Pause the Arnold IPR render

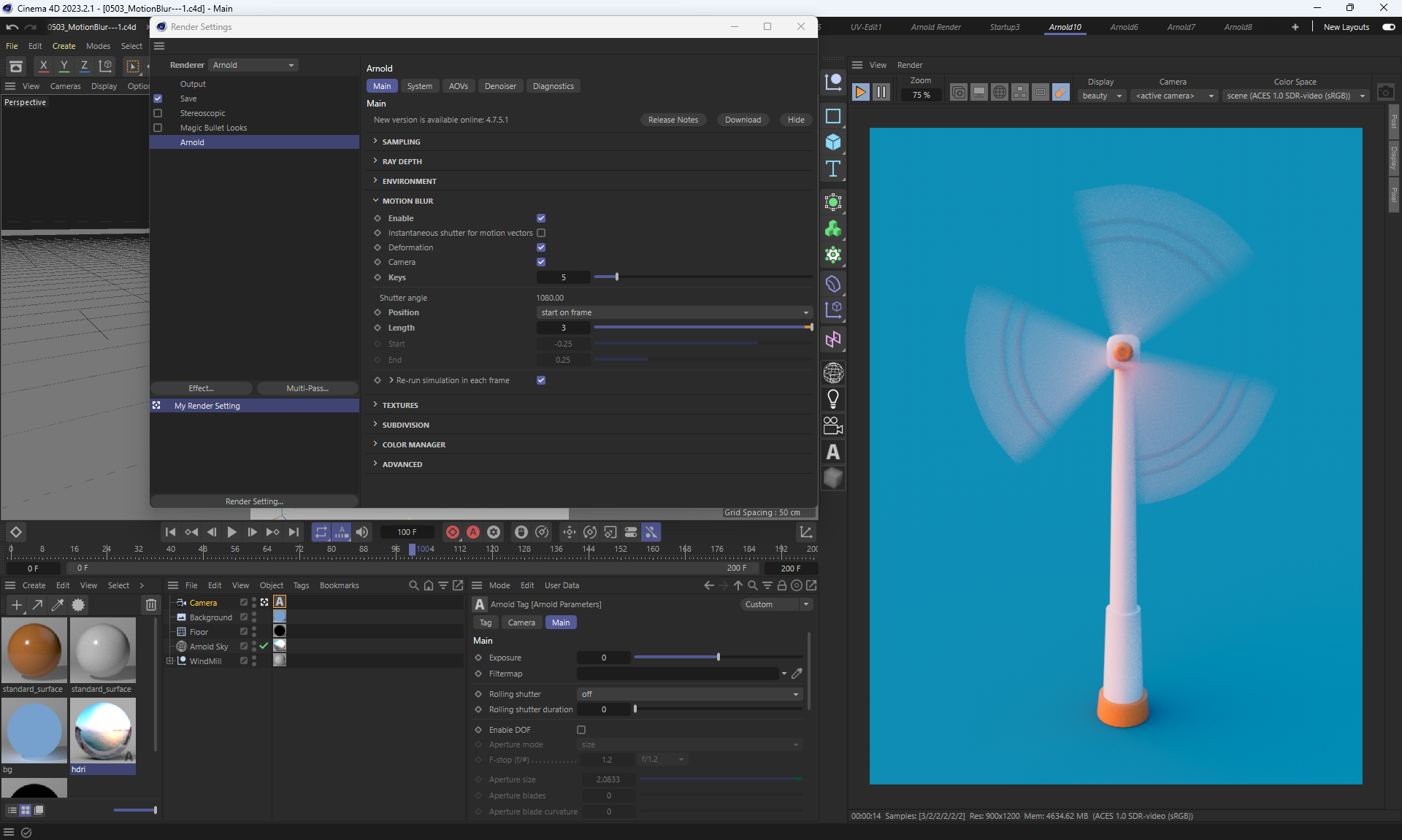[881, 92]
